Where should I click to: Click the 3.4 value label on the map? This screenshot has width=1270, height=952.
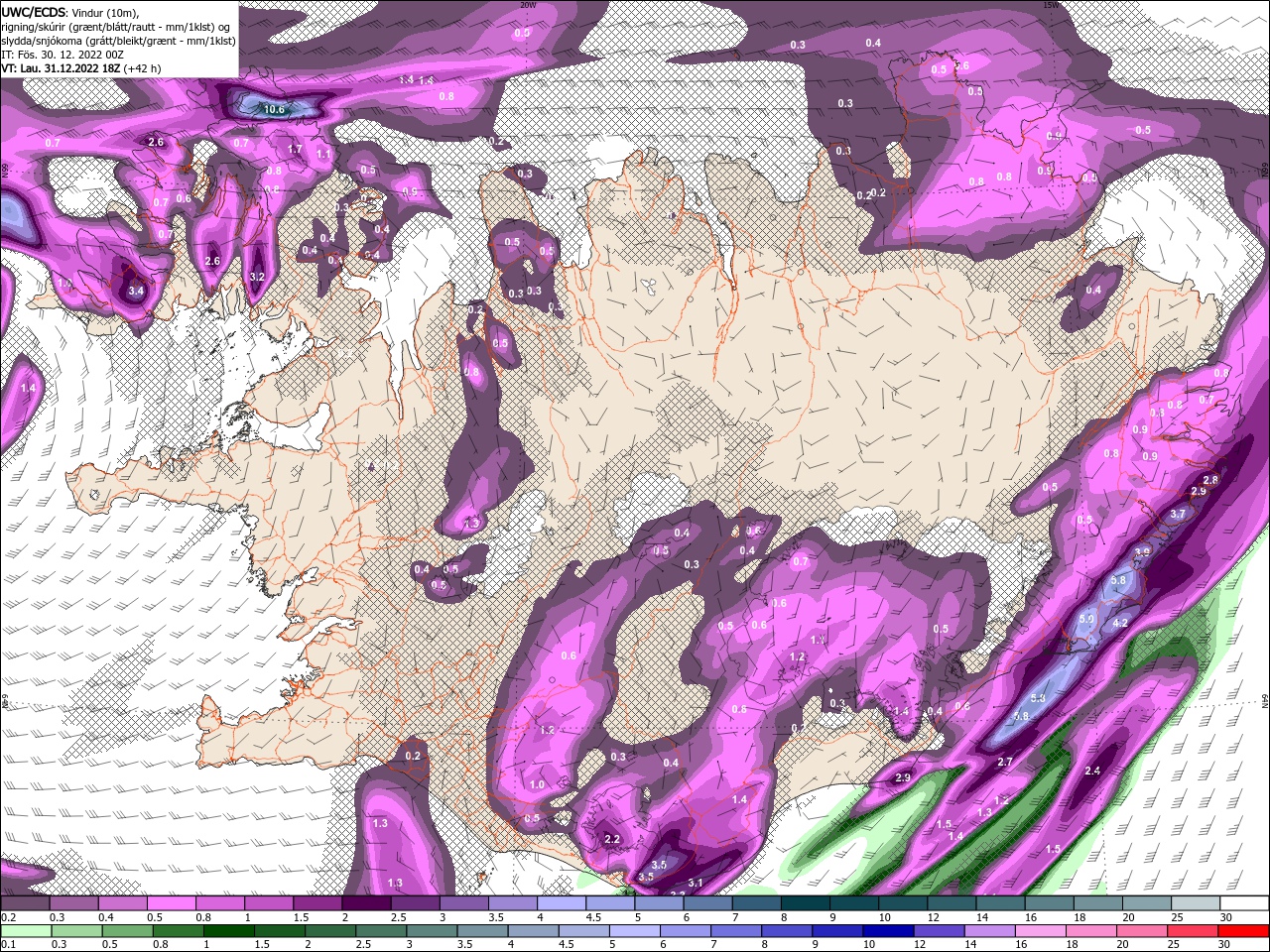137,291
